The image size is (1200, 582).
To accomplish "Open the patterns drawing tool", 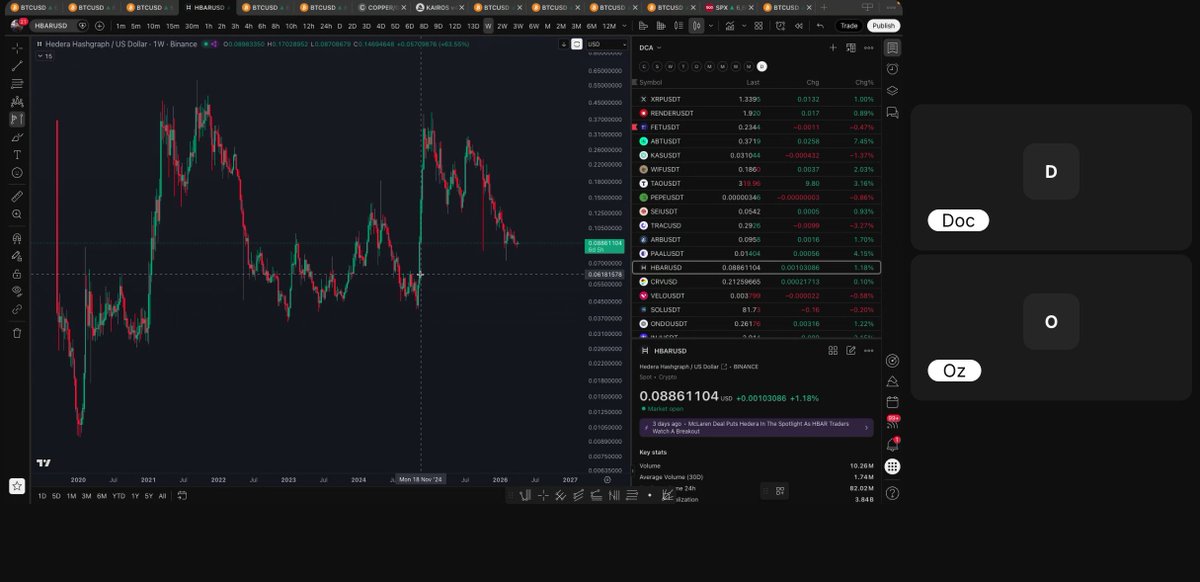I will (17, 101).
